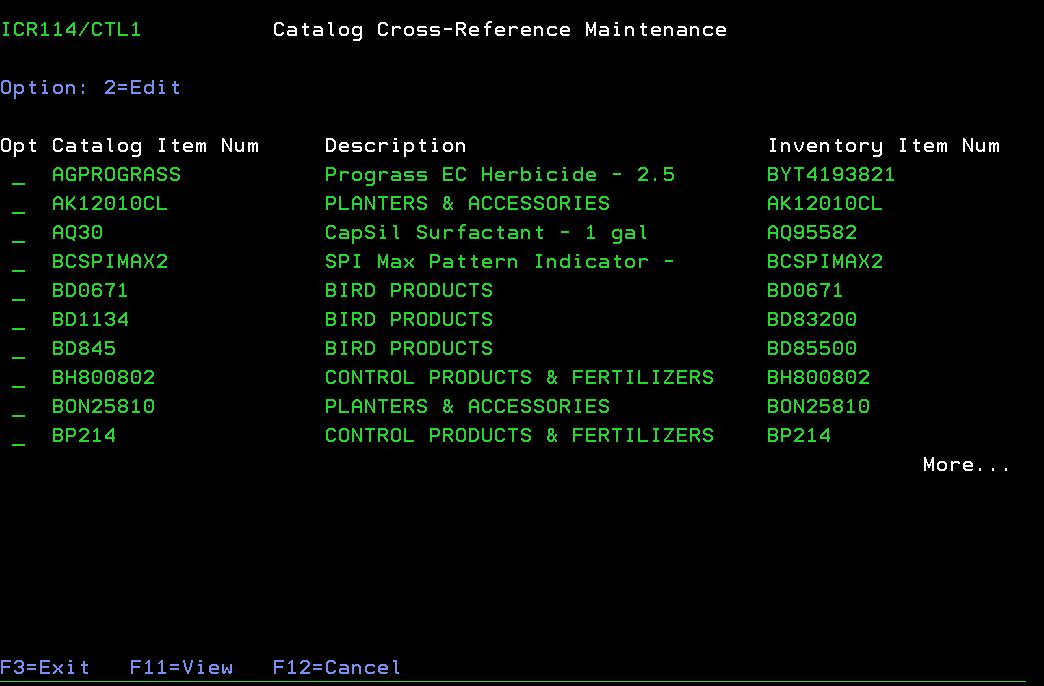Select the Opt field for BD1134
Screen dimensions: 1044x686
(19, 321)
